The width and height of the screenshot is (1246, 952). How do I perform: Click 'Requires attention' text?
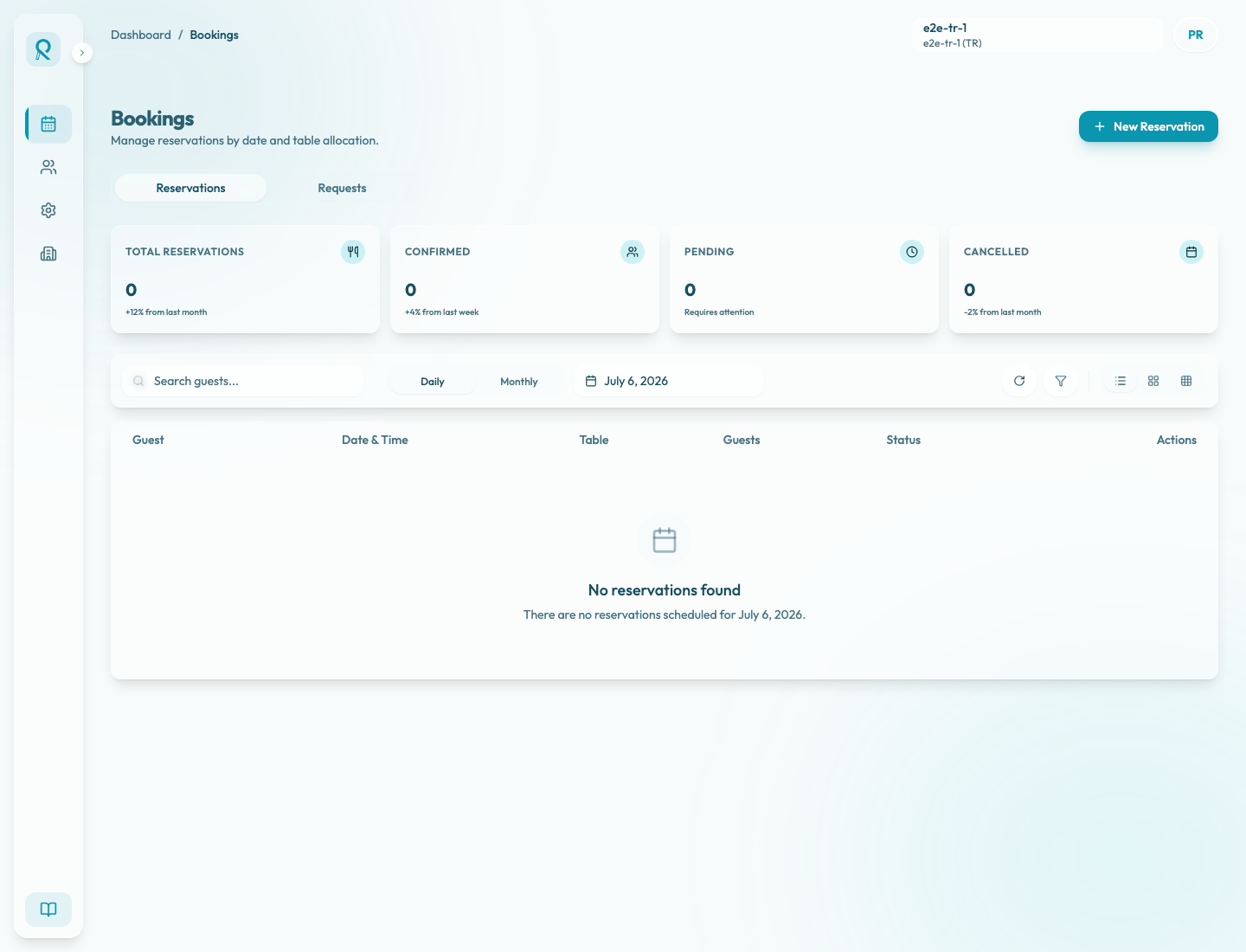[719, 312]
